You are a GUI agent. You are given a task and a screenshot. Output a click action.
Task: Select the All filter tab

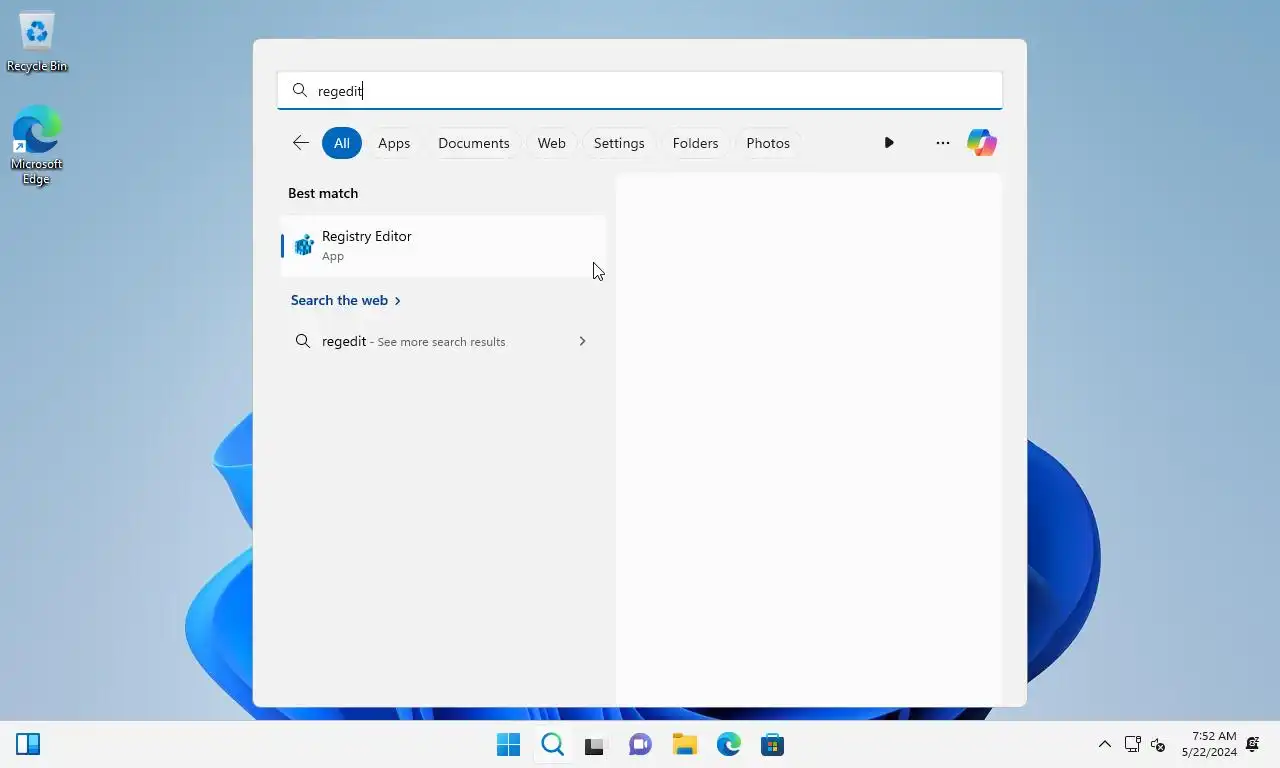[x=342, y=143]
